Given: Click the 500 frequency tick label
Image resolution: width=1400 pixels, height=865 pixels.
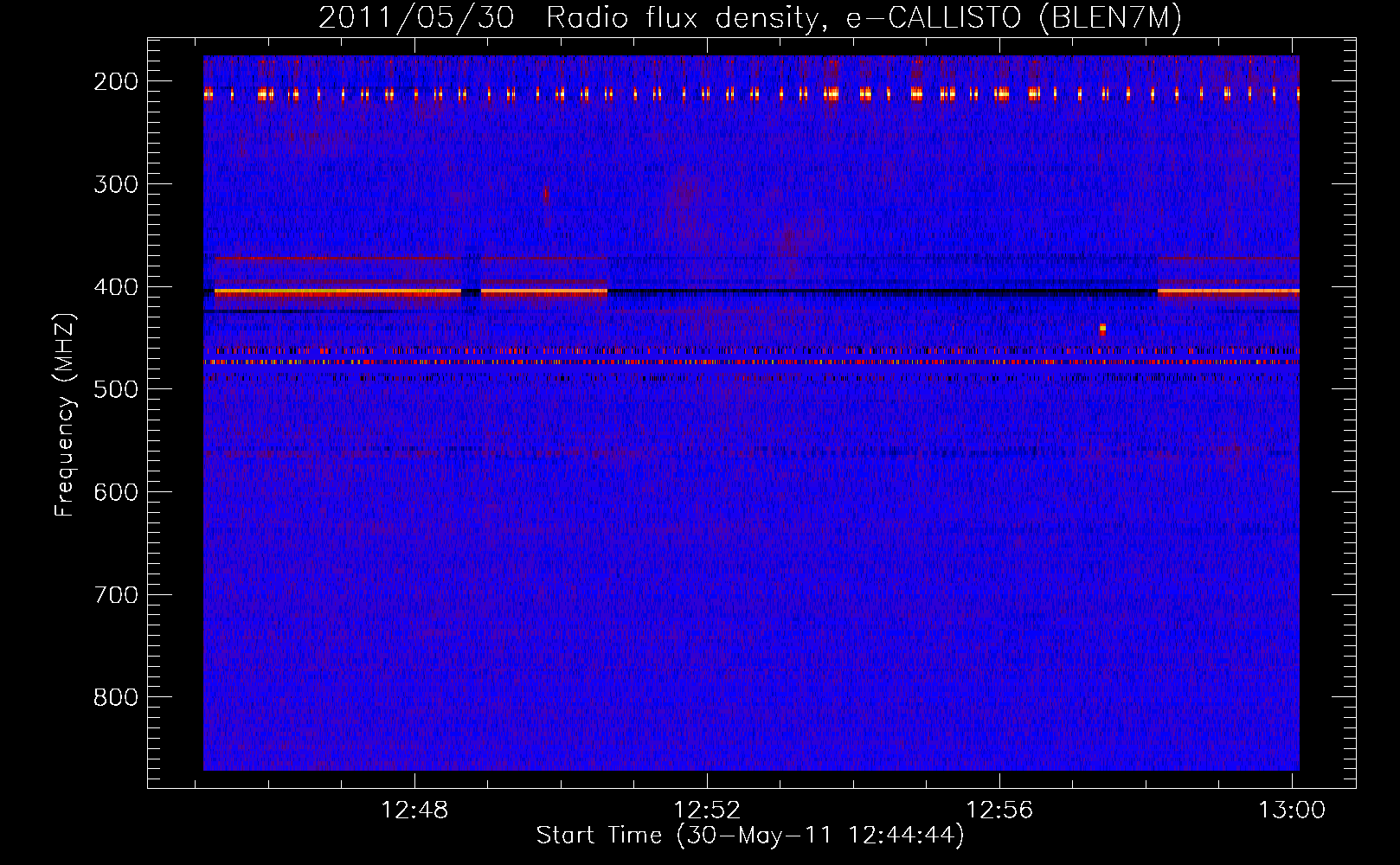Looking at the screenshot, I should pos(115,389).
